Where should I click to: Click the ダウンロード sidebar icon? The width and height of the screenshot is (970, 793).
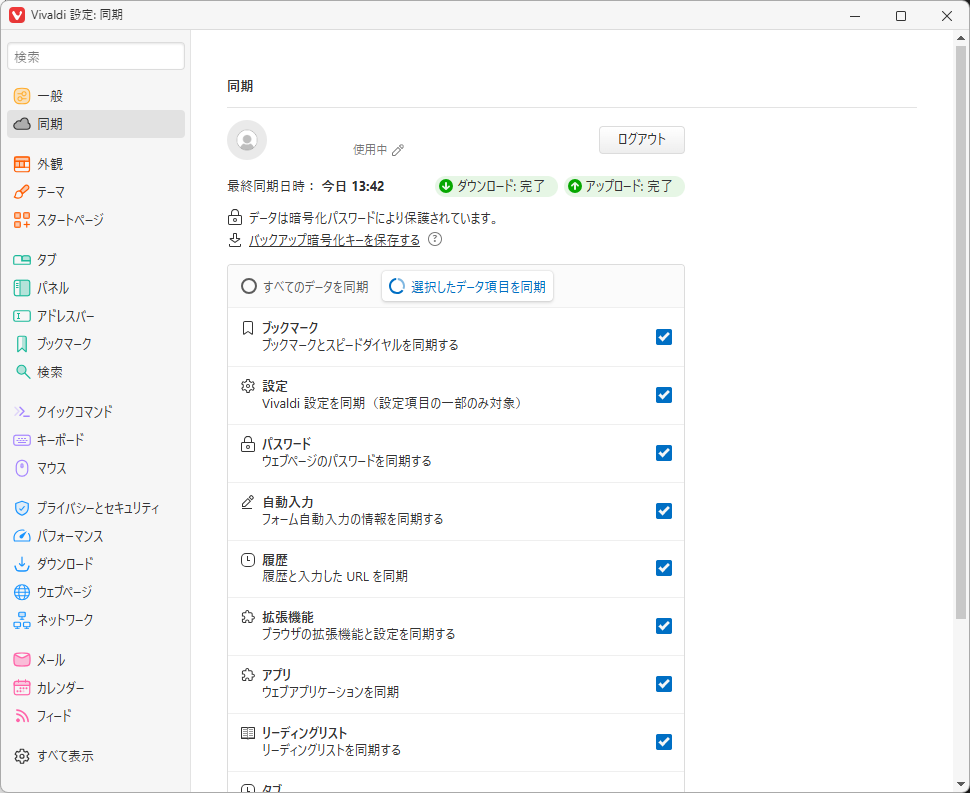tap(22, 564)
